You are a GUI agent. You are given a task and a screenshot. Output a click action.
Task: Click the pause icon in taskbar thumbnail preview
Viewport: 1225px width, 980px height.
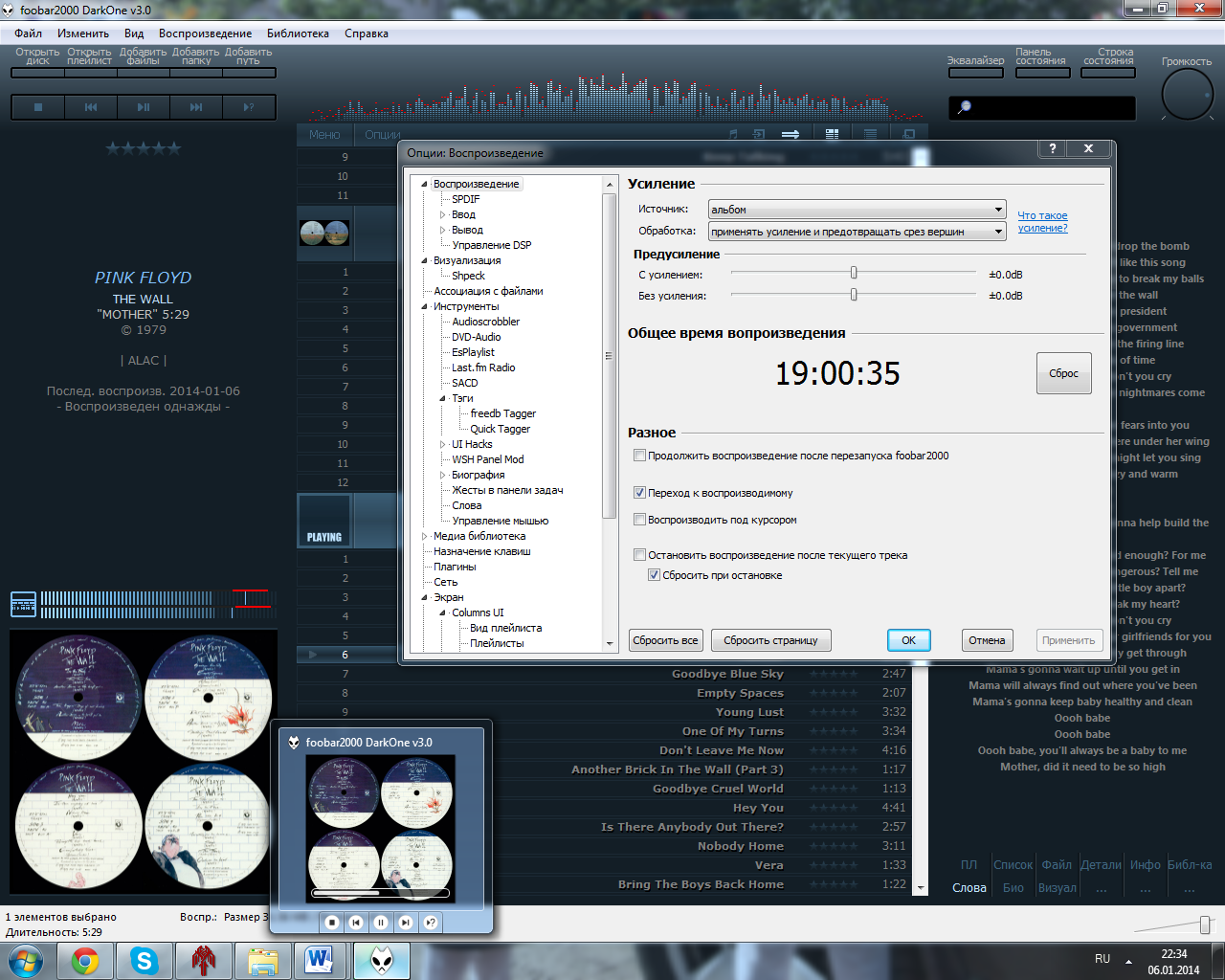[381, 923]
